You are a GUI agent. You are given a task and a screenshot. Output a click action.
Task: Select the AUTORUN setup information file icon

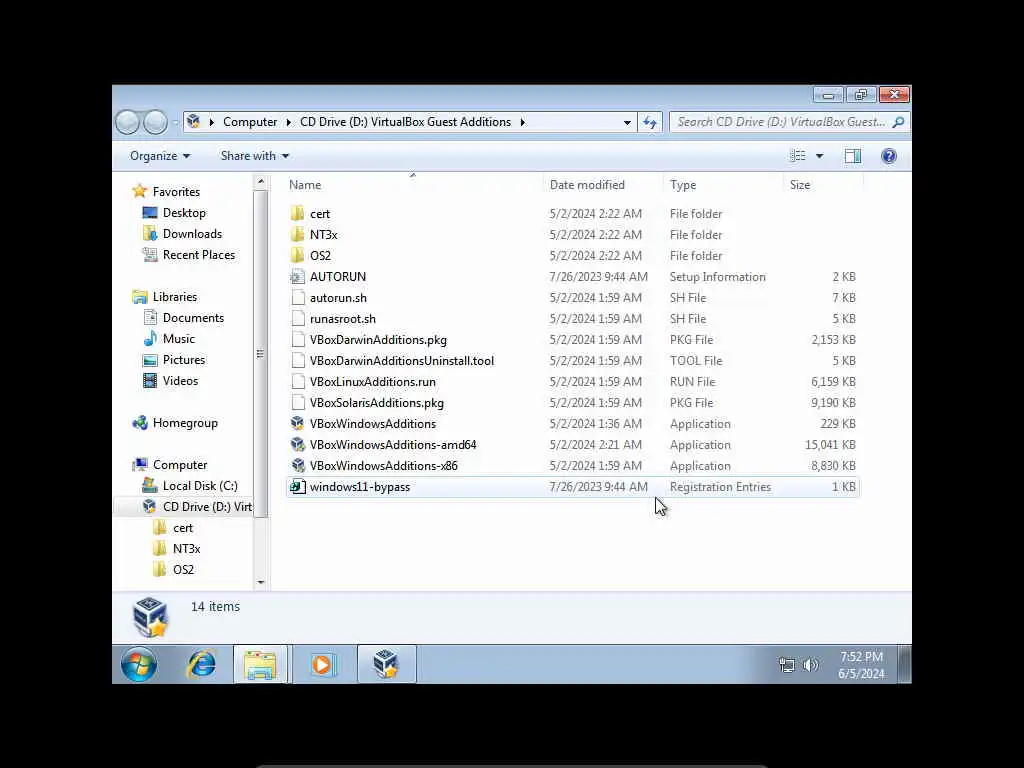297,277
